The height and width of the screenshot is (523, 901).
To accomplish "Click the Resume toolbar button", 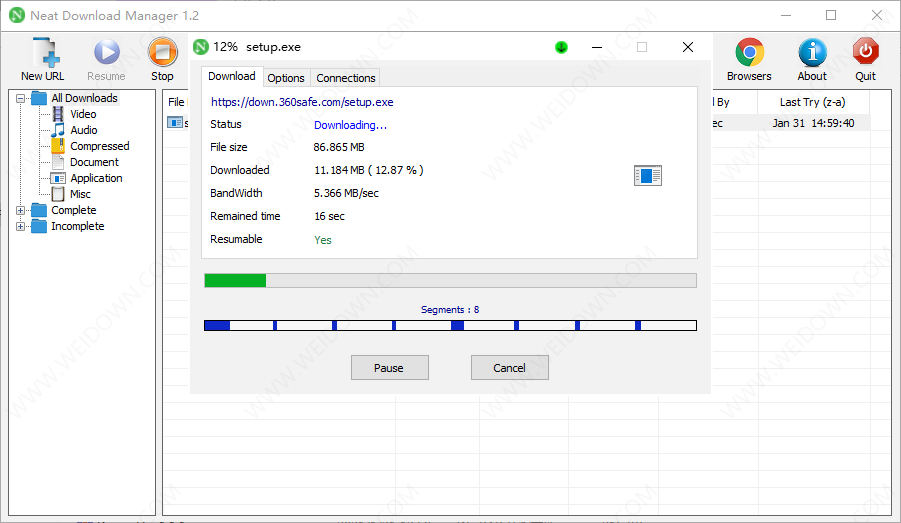I will coord(106,60).
